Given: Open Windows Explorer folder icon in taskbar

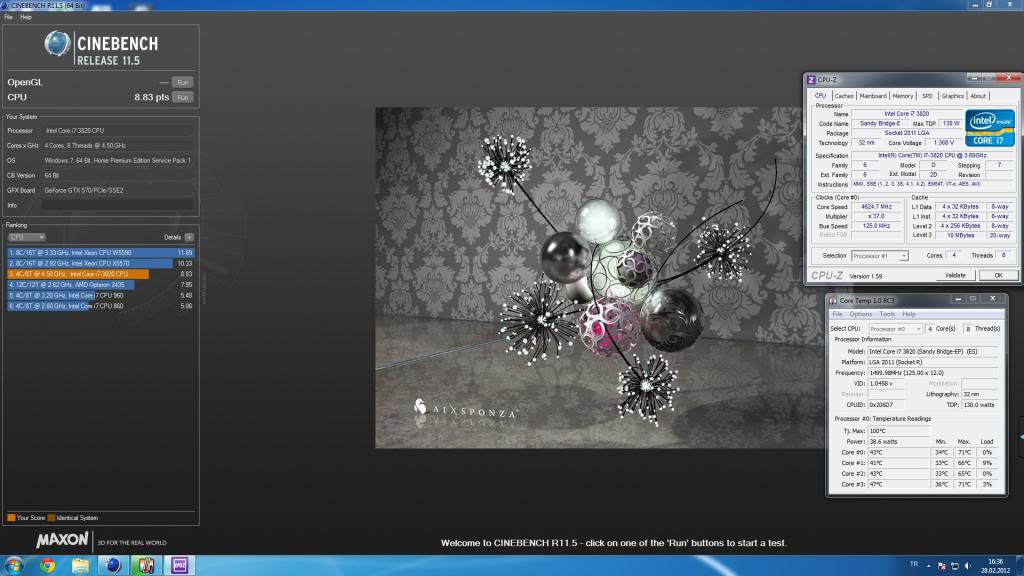Looking at the screenshot, I should (x=80, y=565).
